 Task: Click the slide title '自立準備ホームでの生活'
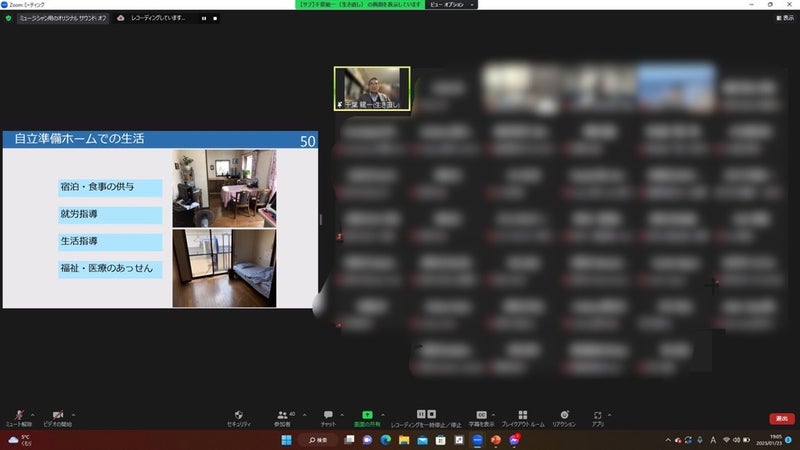pyautogui.click(x=79, y=139)
